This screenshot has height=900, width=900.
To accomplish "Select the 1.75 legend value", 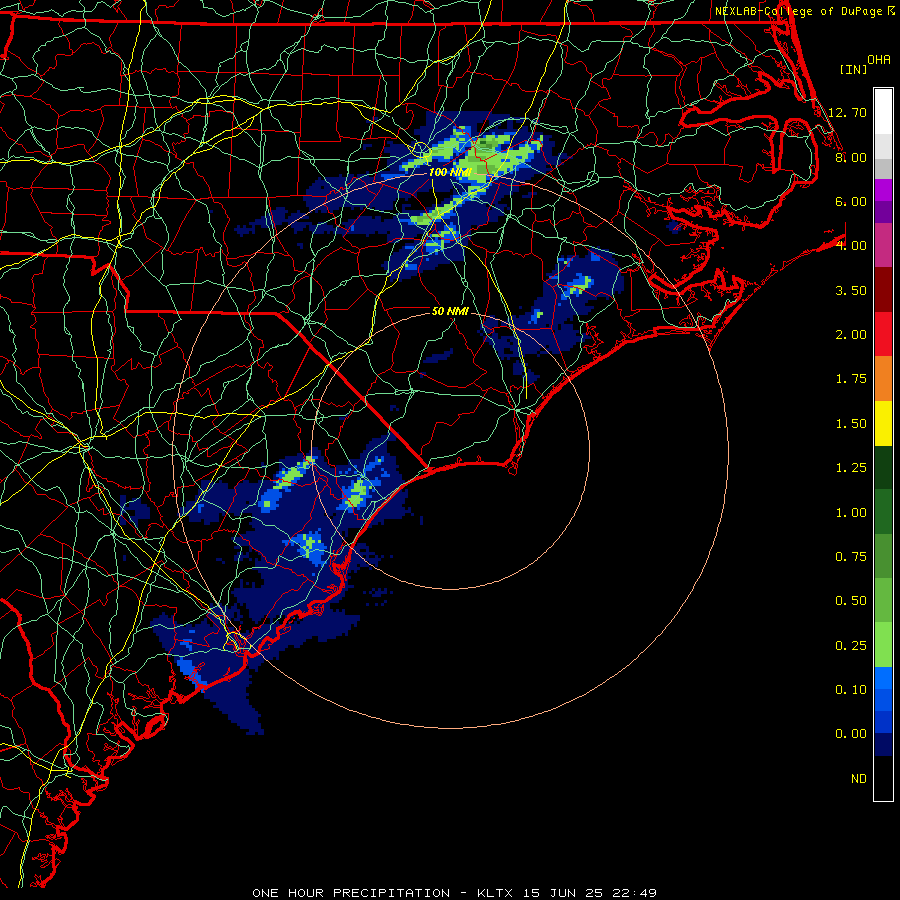I will click(x=850, y=379).
